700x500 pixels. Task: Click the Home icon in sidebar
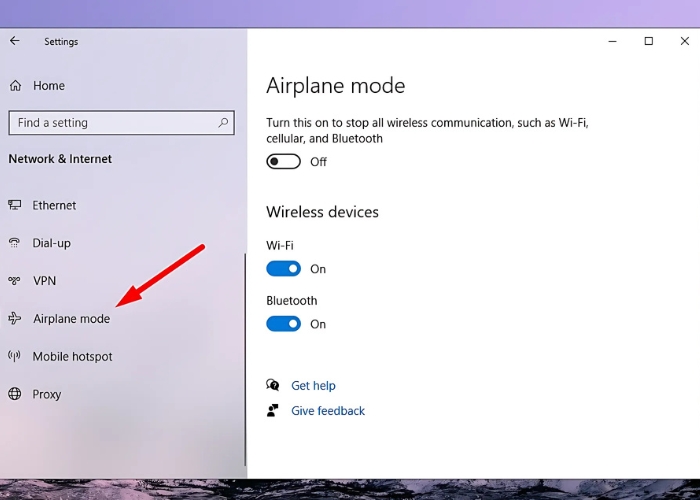pyautogui.click(x=15, y=86)
